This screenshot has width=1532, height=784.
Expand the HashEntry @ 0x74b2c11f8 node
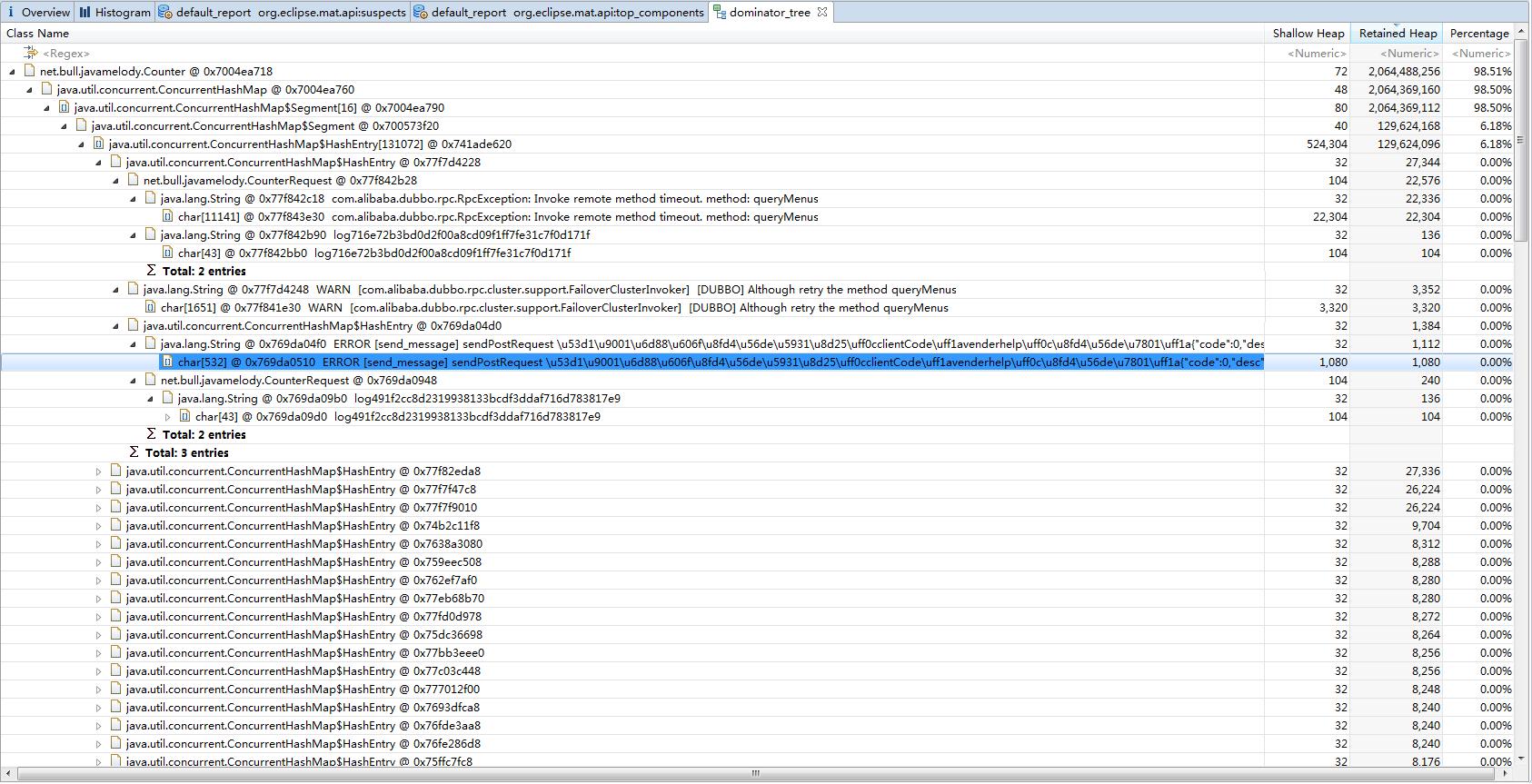(x=99, y=525)
